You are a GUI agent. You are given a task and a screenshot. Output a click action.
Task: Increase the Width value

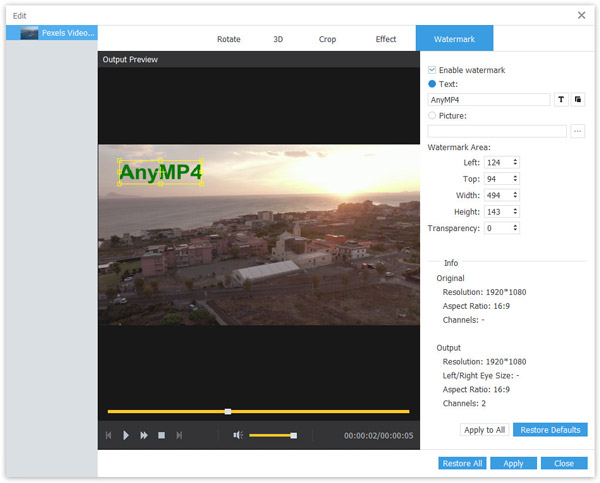point(515,193)
